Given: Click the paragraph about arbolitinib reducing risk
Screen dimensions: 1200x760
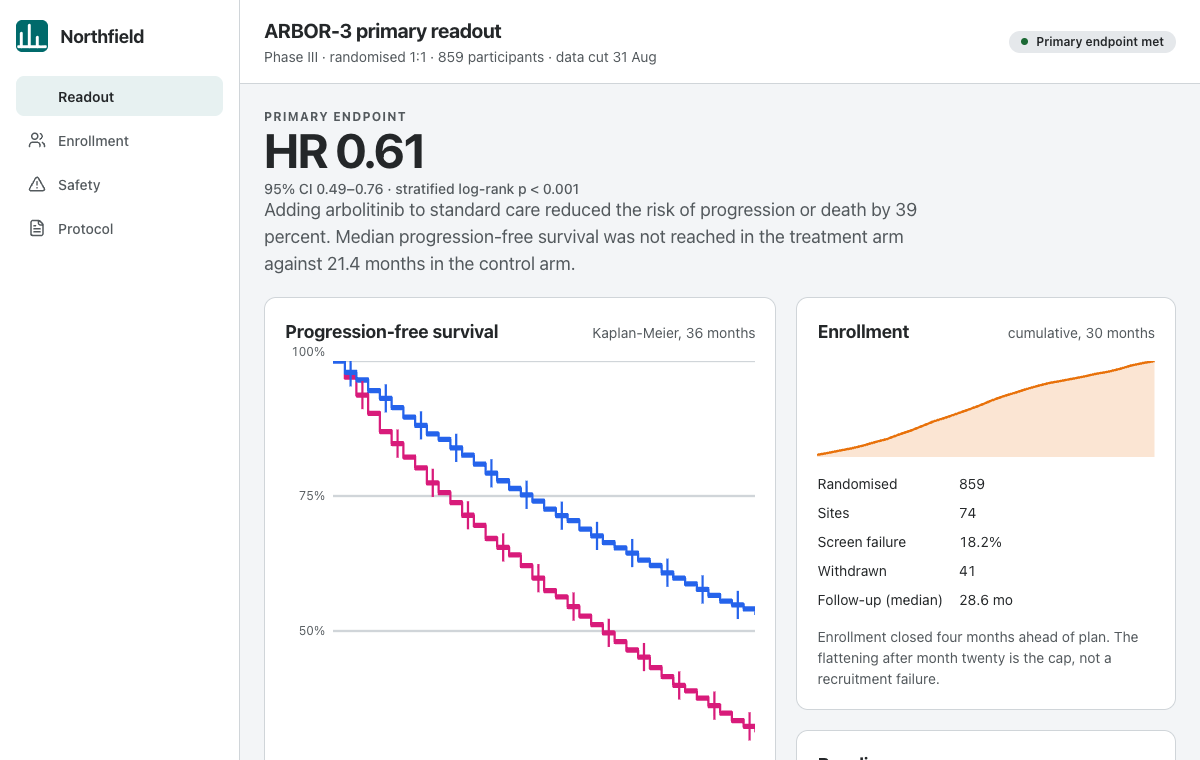Looking at the screenshot, I should 590,237.
